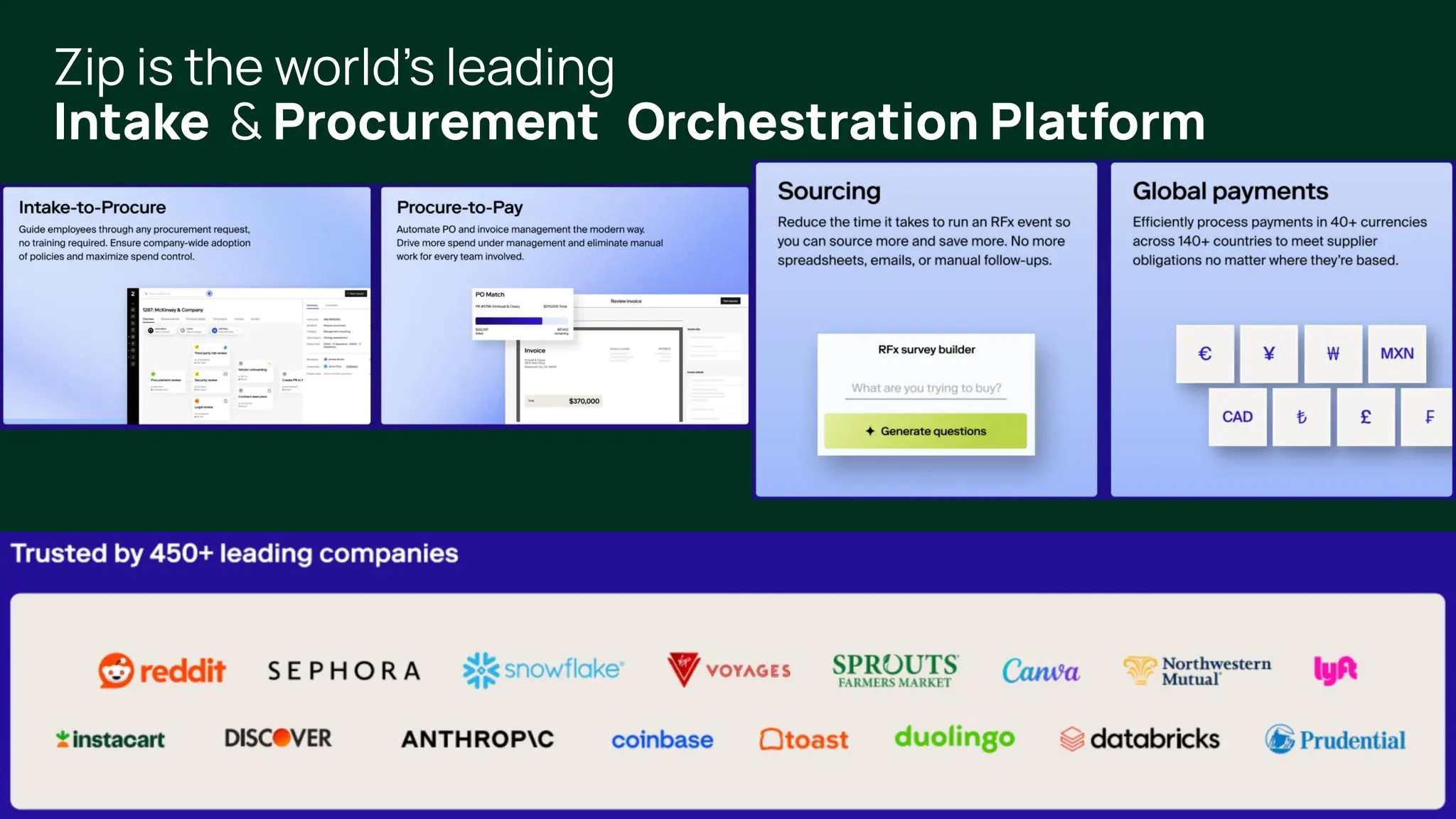Select the CAD currency tile
The width and height of the screenshot is (1456, 819).
1238,417
